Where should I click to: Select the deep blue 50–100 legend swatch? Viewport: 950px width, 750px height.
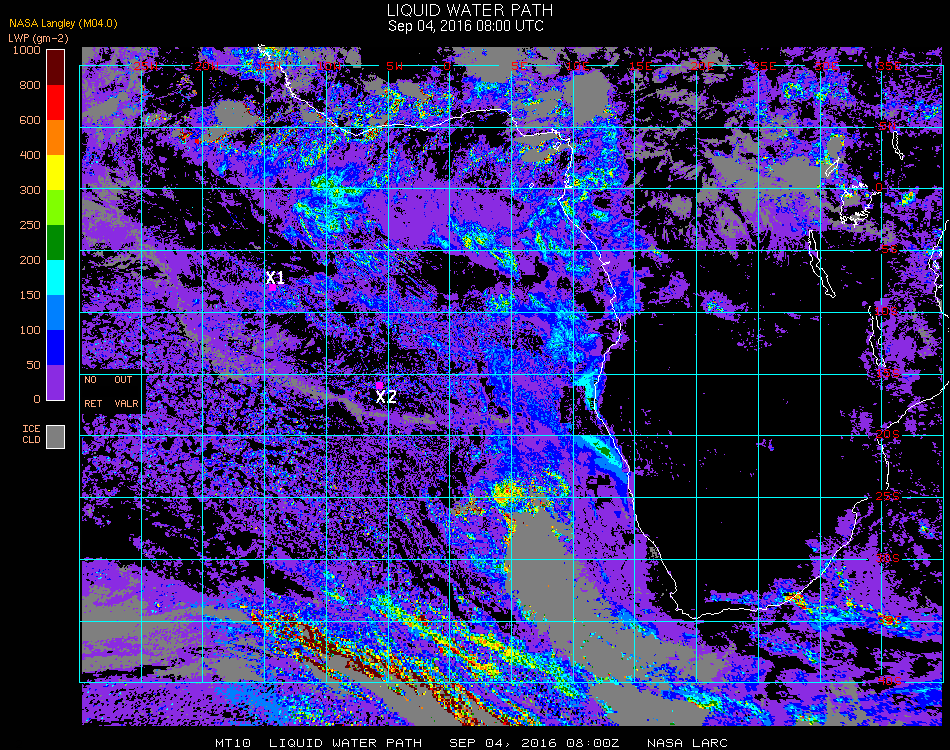click(56, 347)
